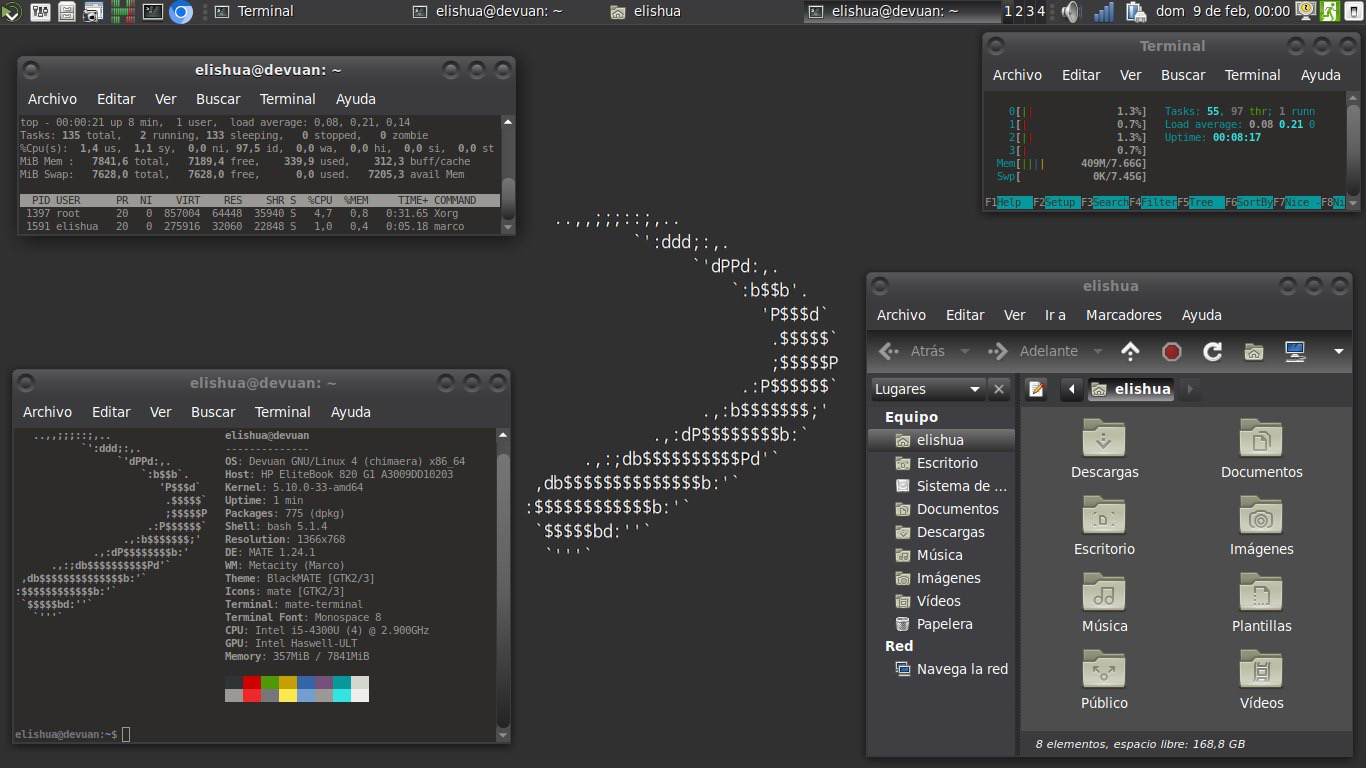
Task: Click the shutdown icon at panel far right
Action: click(x=1353, y=11)
